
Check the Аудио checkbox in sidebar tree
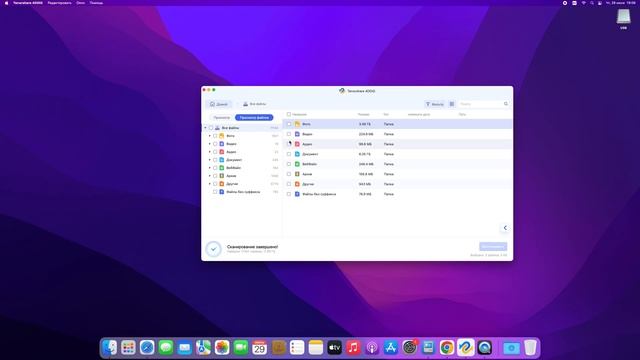215,152
